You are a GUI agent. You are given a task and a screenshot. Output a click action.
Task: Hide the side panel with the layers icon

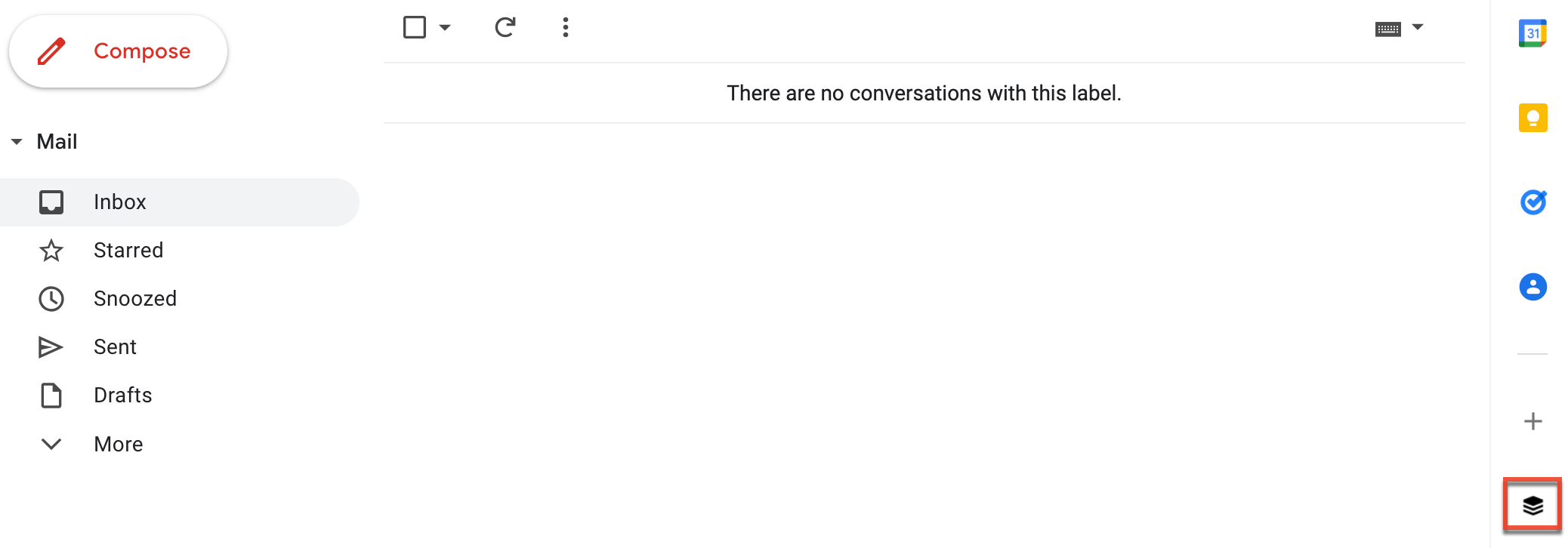1533,504
